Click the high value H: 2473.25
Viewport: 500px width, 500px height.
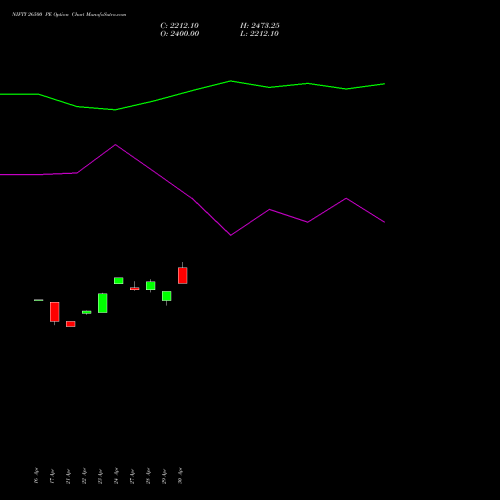click(260, 26)
